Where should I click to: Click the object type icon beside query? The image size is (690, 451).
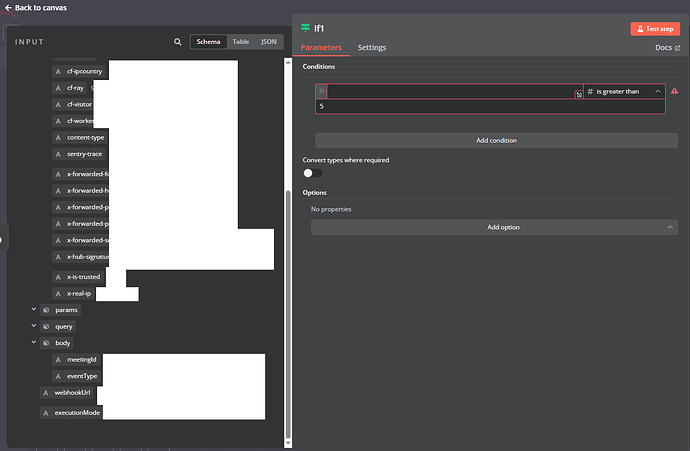(46, 326)
